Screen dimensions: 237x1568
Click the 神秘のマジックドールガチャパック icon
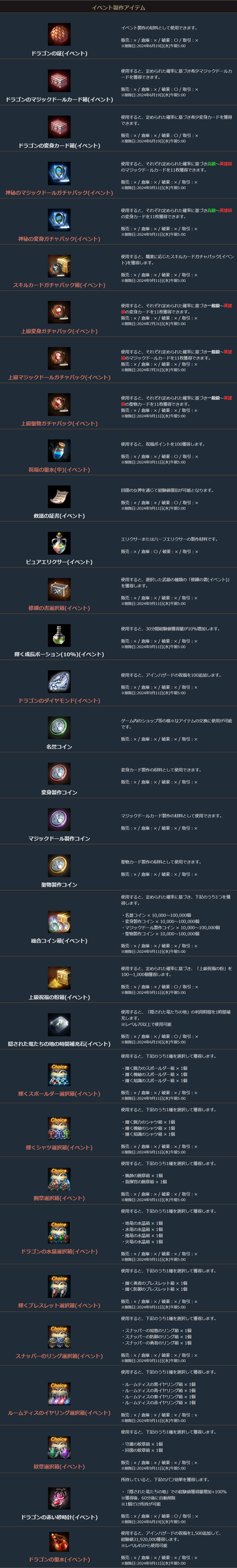point(59,173)
